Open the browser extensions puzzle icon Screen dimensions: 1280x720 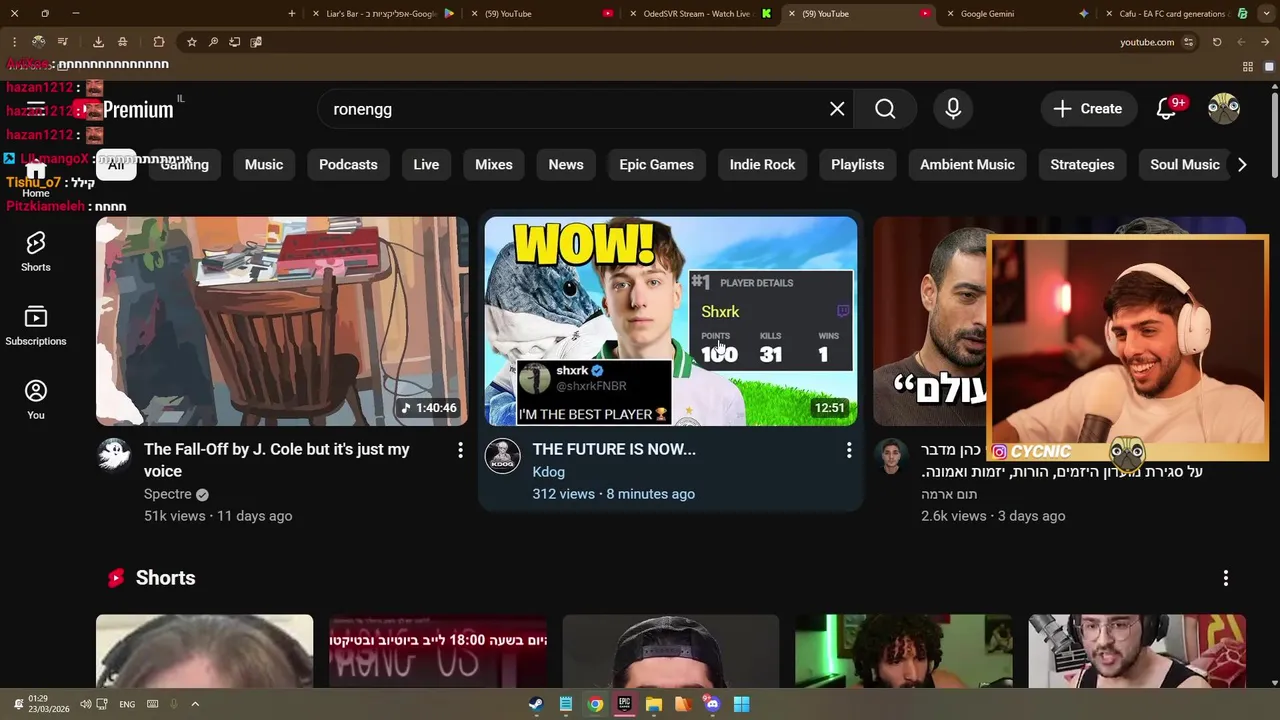click(x=159, y=42)
